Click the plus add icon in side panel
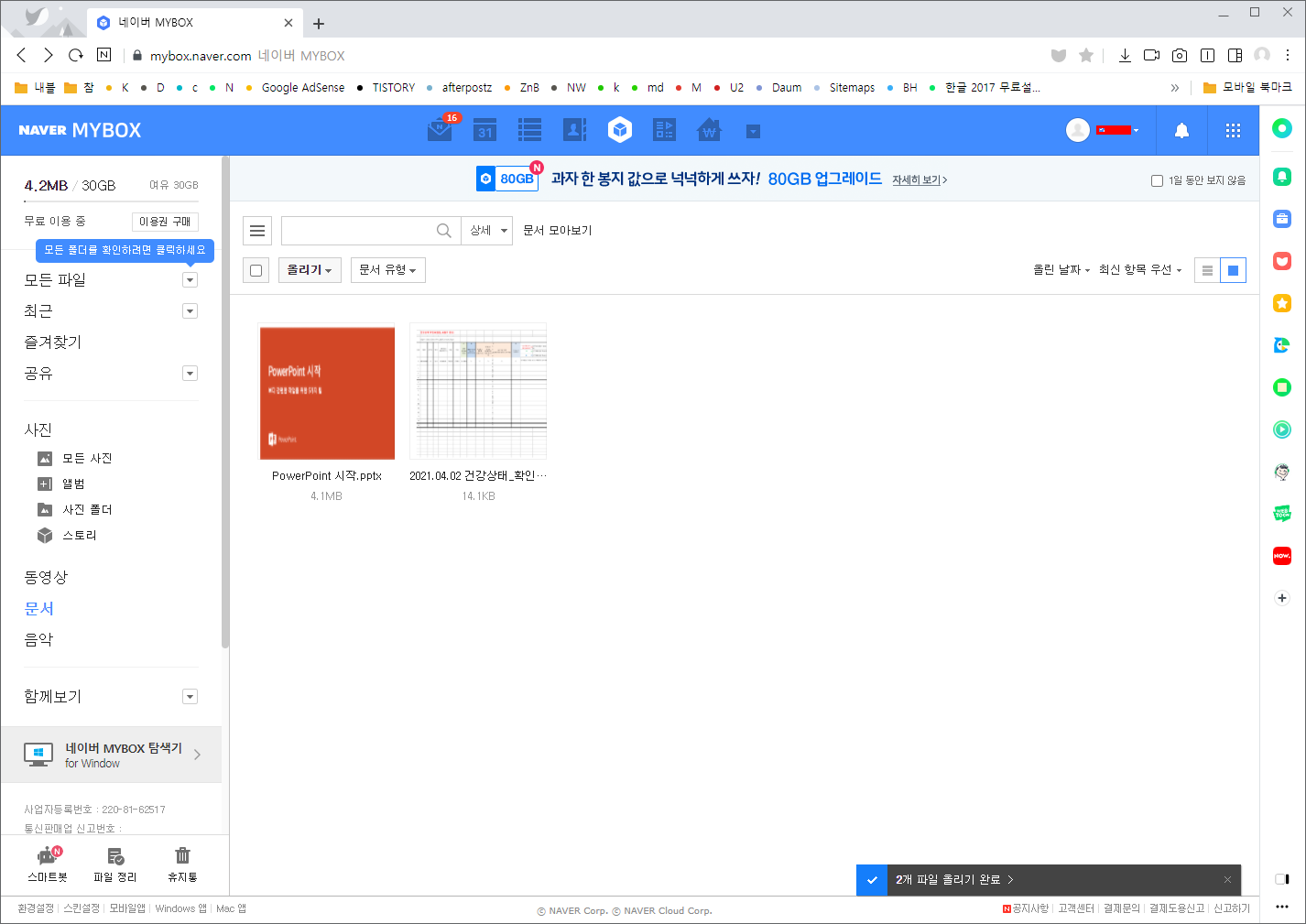The width and height of the screenshot is (1306, 924). [x=1282, y=598]
